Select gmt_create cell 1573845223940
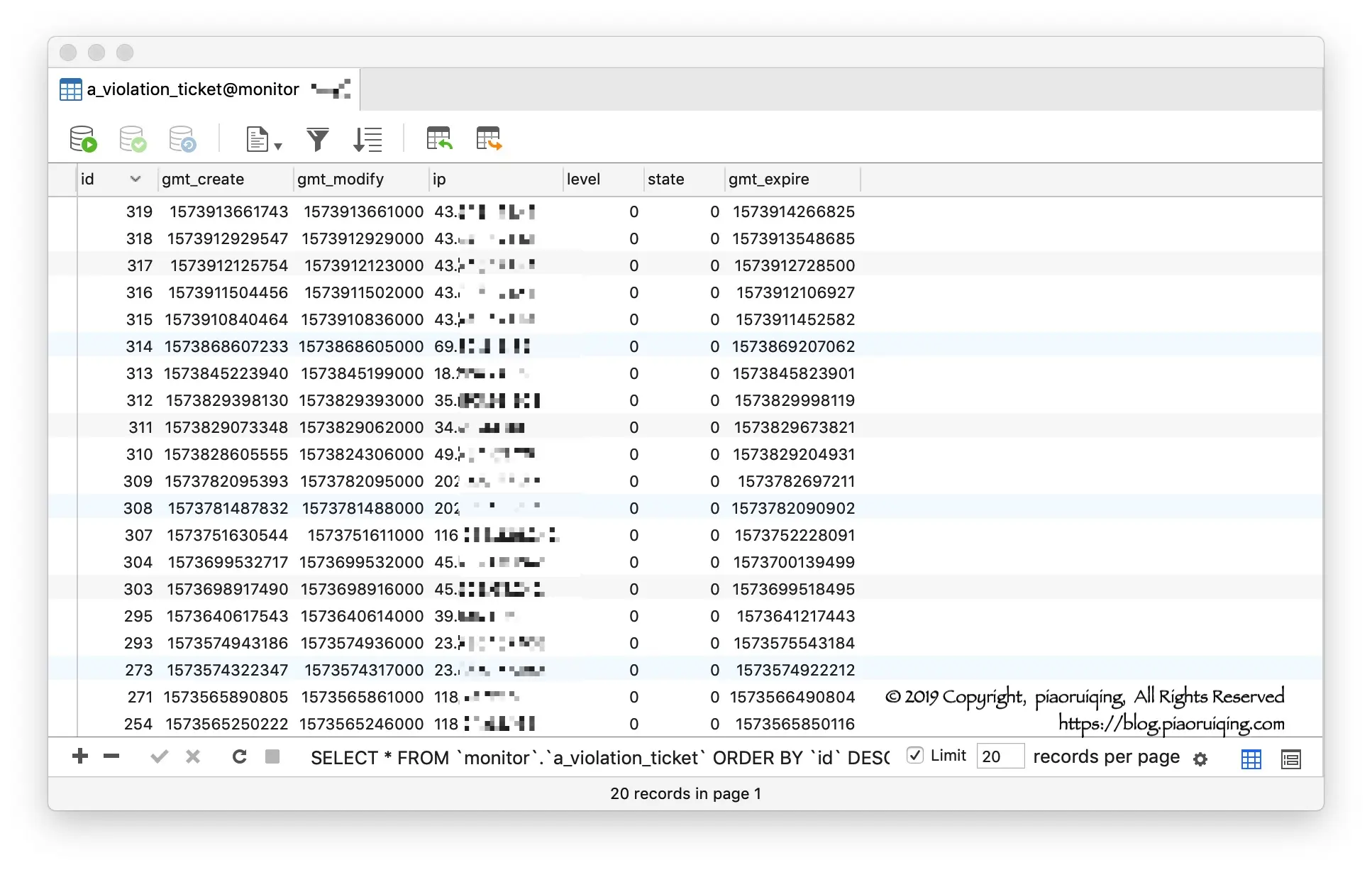The width and height of the screenshot is (1372, 870). pyautogui.click(x=226, y=374)
